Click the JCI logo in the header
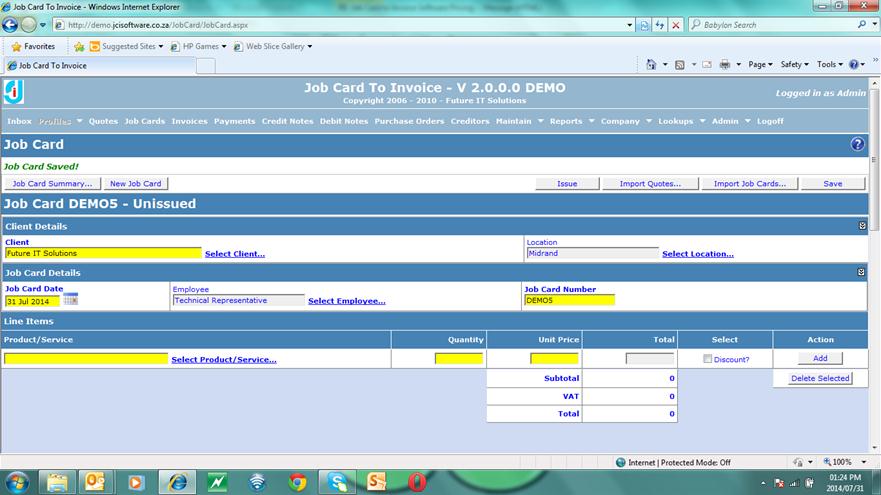Image resolution: width=881 pixels, height=495 pixels. click(13, 93)
